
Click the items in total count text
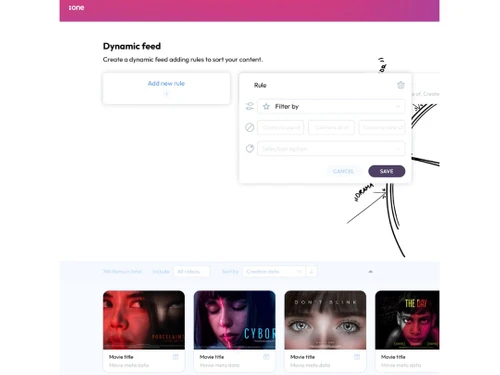122,272
